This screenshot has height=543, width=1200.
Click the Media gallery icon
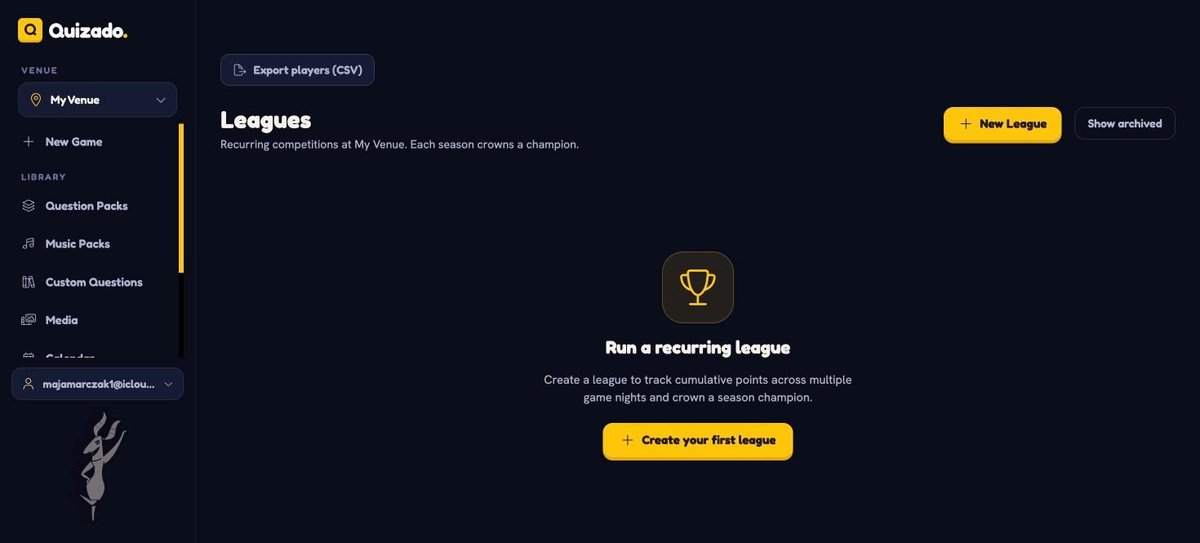28,320
